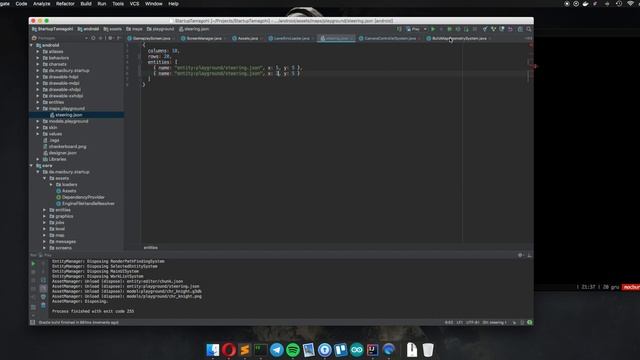Open the Trash in the dock

(x=428, y=350)
